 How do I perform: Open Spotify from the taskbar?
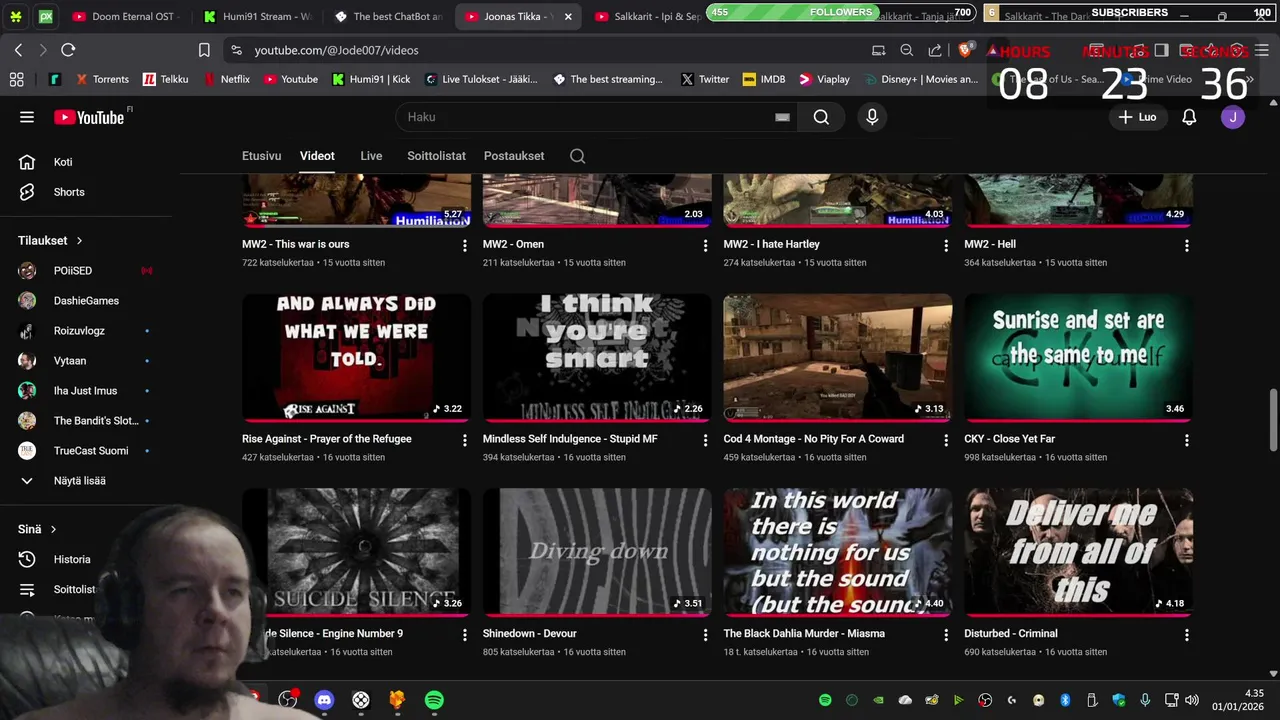point(434,700)
